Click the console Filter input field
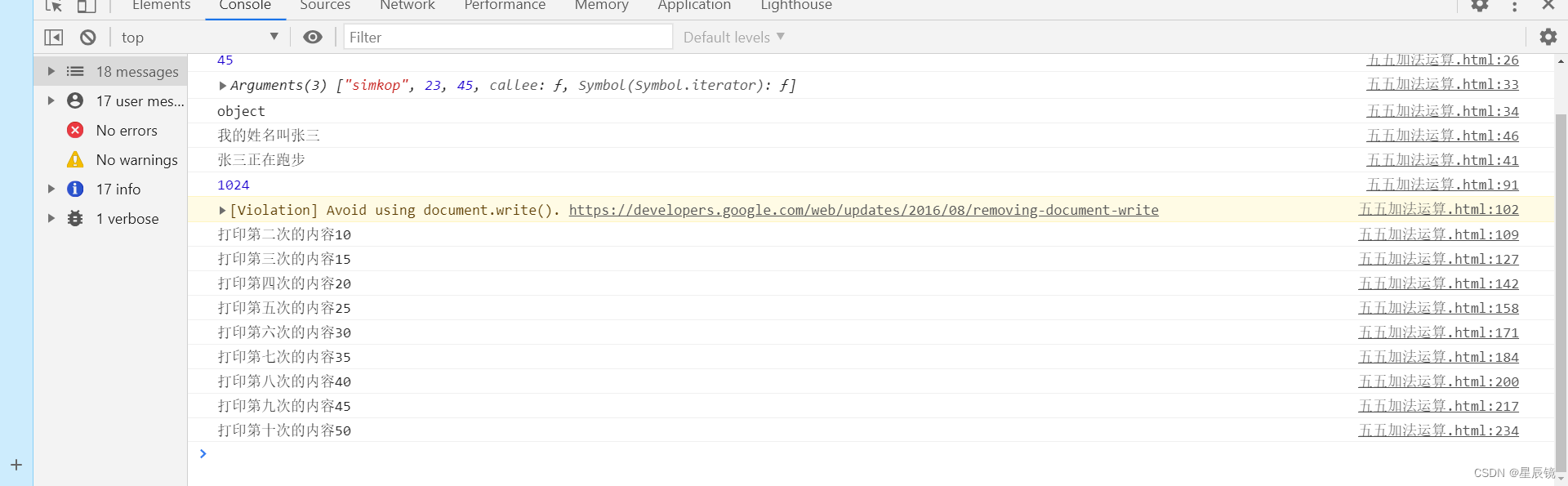 click(x=508, y=38)
